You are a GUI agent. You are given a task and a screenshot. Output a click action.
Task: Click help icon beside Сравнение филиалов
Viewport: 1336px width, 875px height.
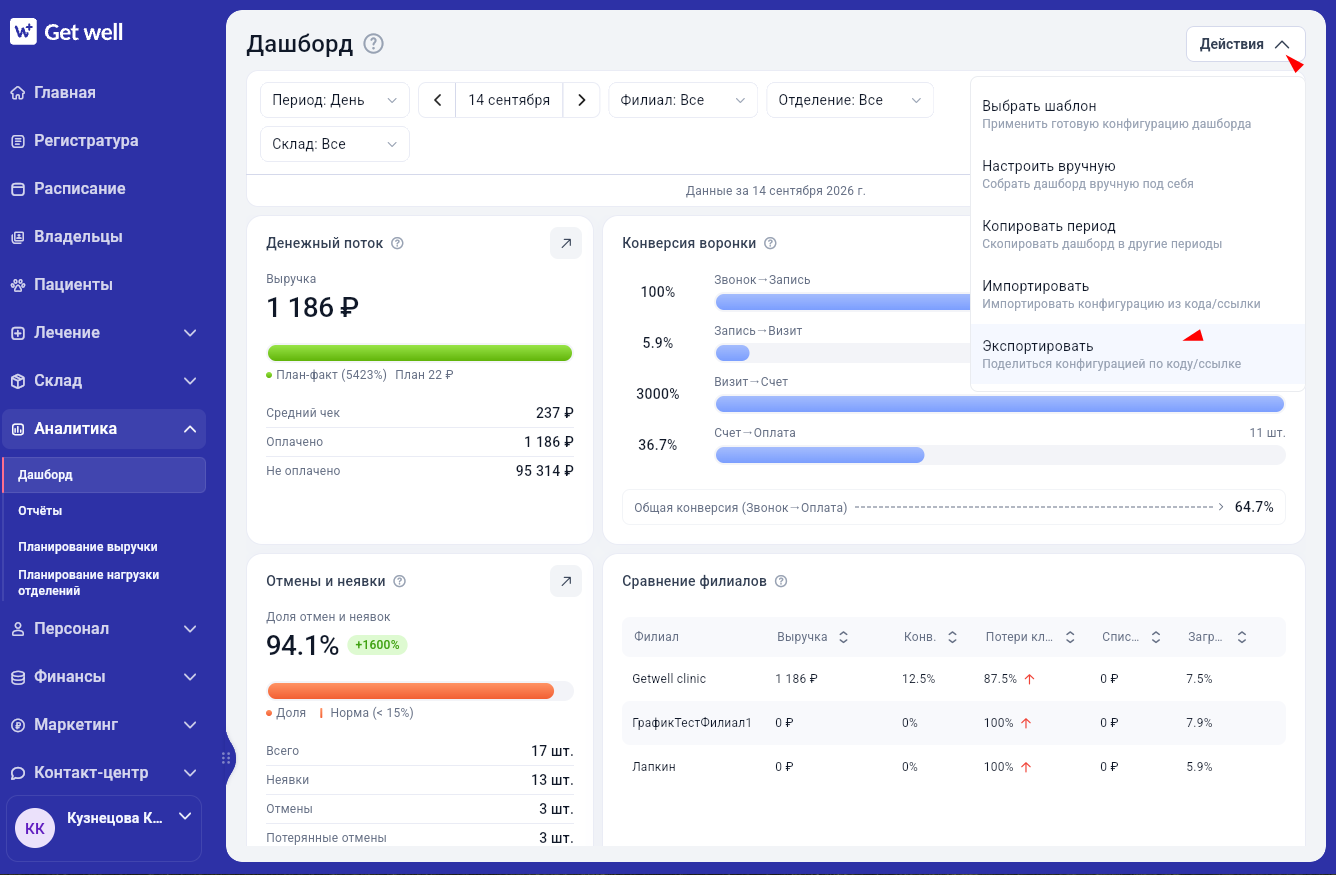coord(782,581)
